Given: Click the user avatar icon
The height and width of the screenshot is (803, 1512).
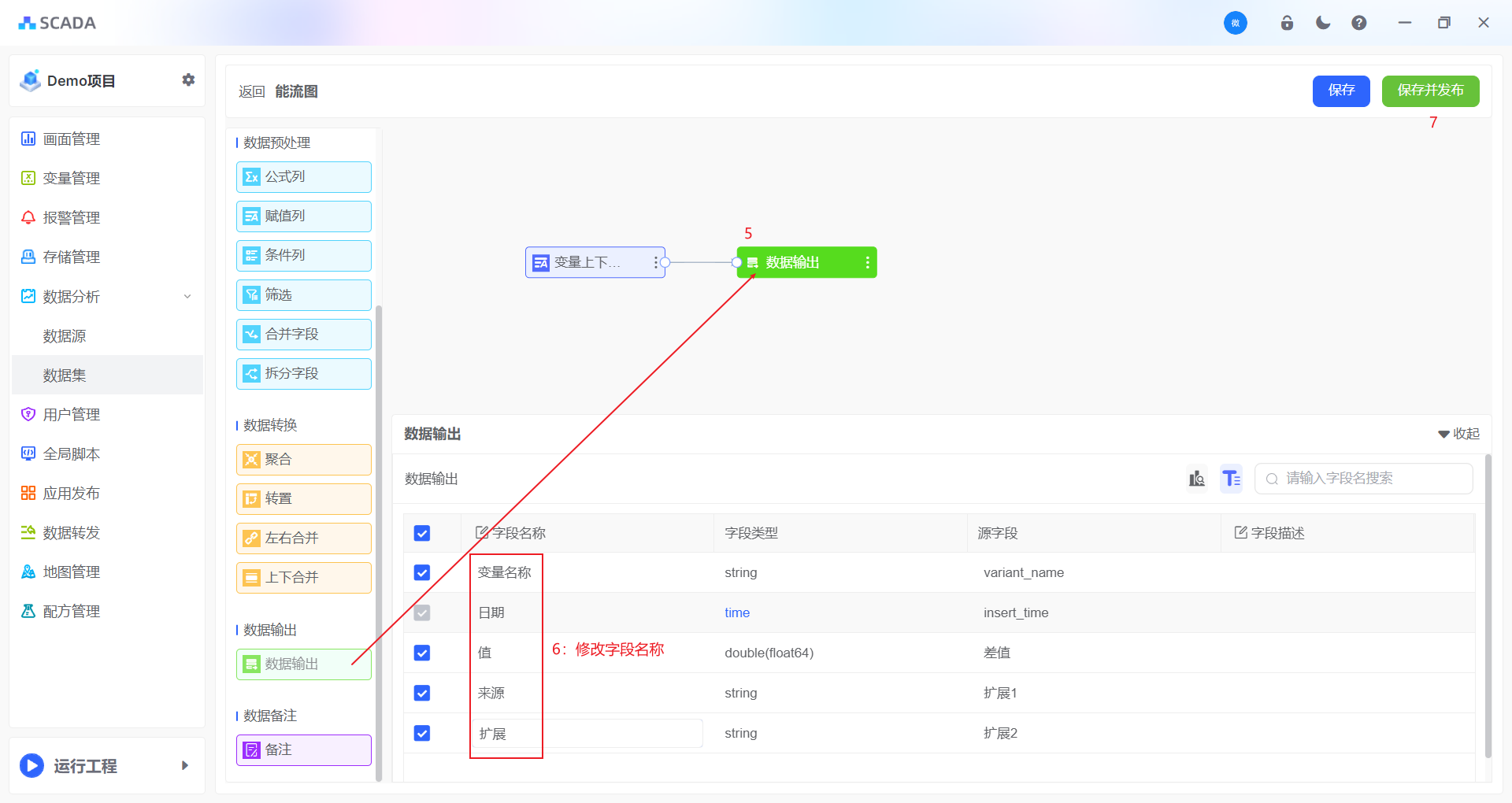Looking at the screenshot, I should (1235, 23).
